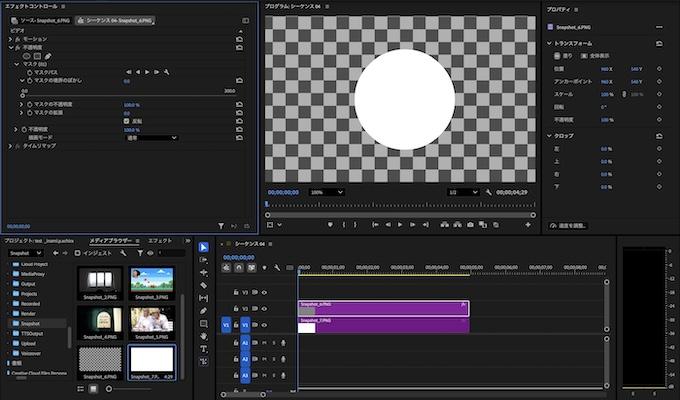This screenshot has height=400, width=680.
Task: Select the Type tool in the timeline toolbar
Action: point(204,349)
